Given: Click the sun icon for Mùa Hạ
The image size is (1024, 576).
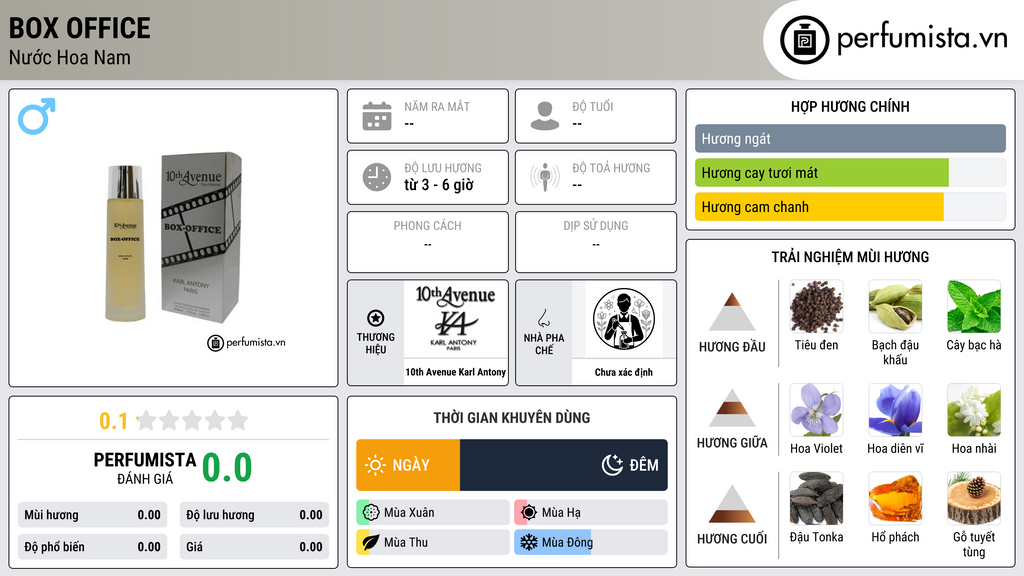Looking at the screenshot, I should (529, 512).
